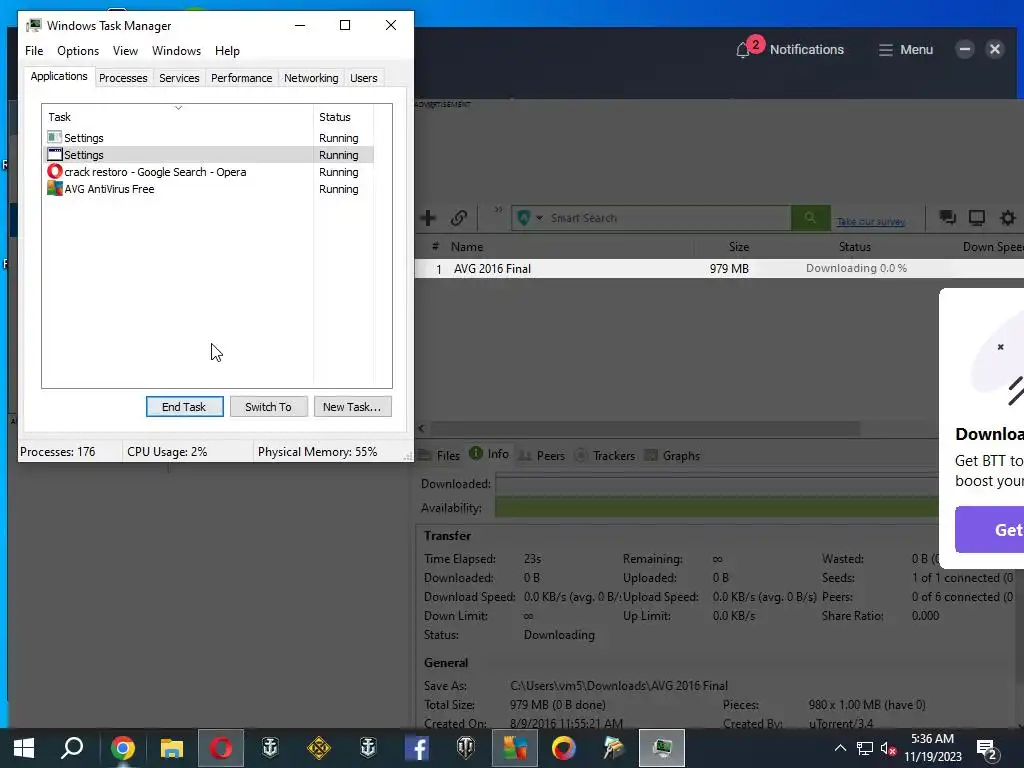Click the remote monitor icon in uTorrent toolbar
This screenshot has width=1024, height=768.
click(977, 218)
